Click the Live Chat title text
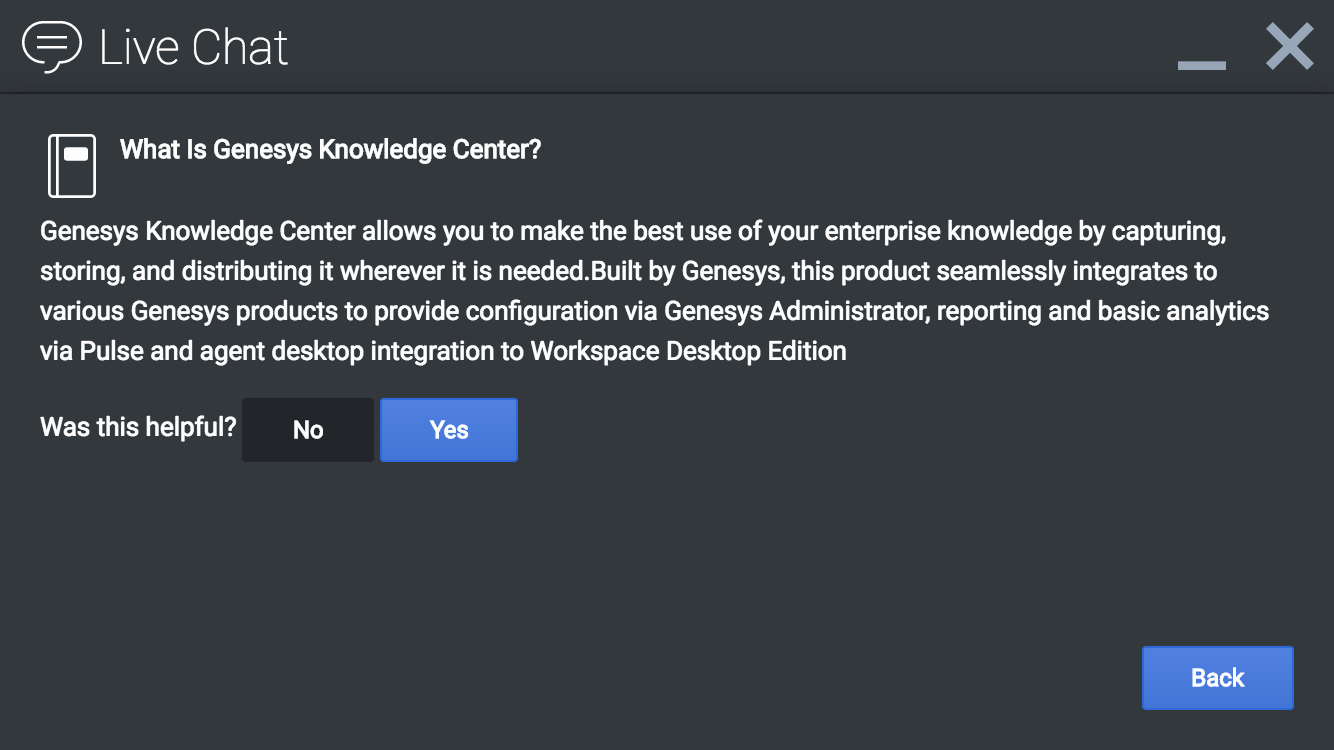Viewport: 1334px width, 750px height. tap(194, 48)
